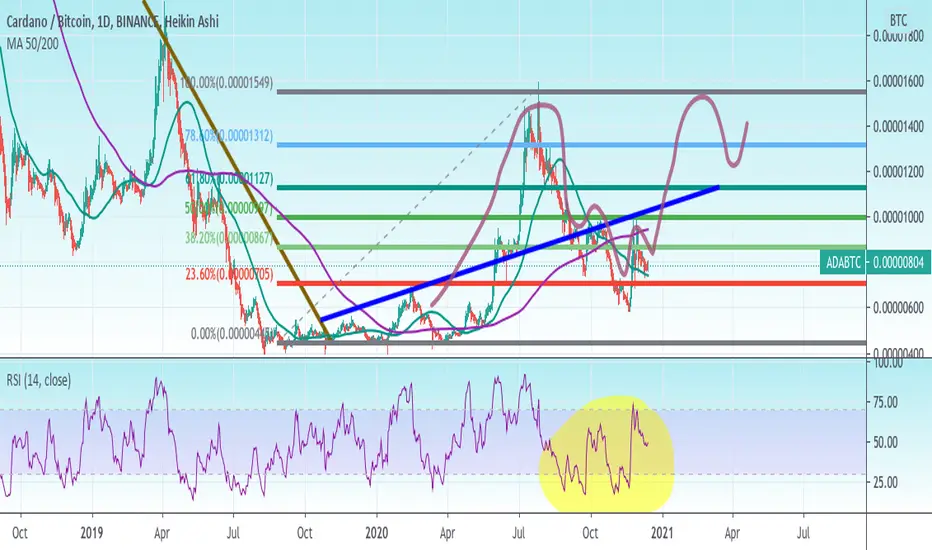Screen dimensions: 932x550
Task: Click the 0.00001400 price axis value
Action: (898, 126)
